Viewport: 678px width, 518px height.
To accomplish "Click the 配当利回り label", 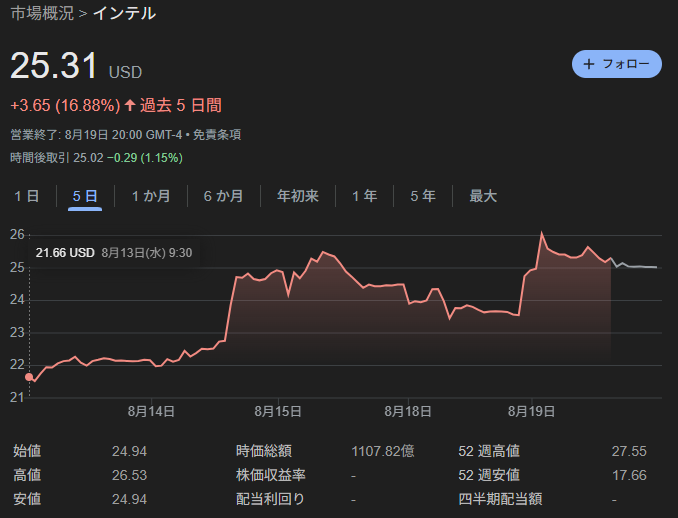I will point(270,499).
